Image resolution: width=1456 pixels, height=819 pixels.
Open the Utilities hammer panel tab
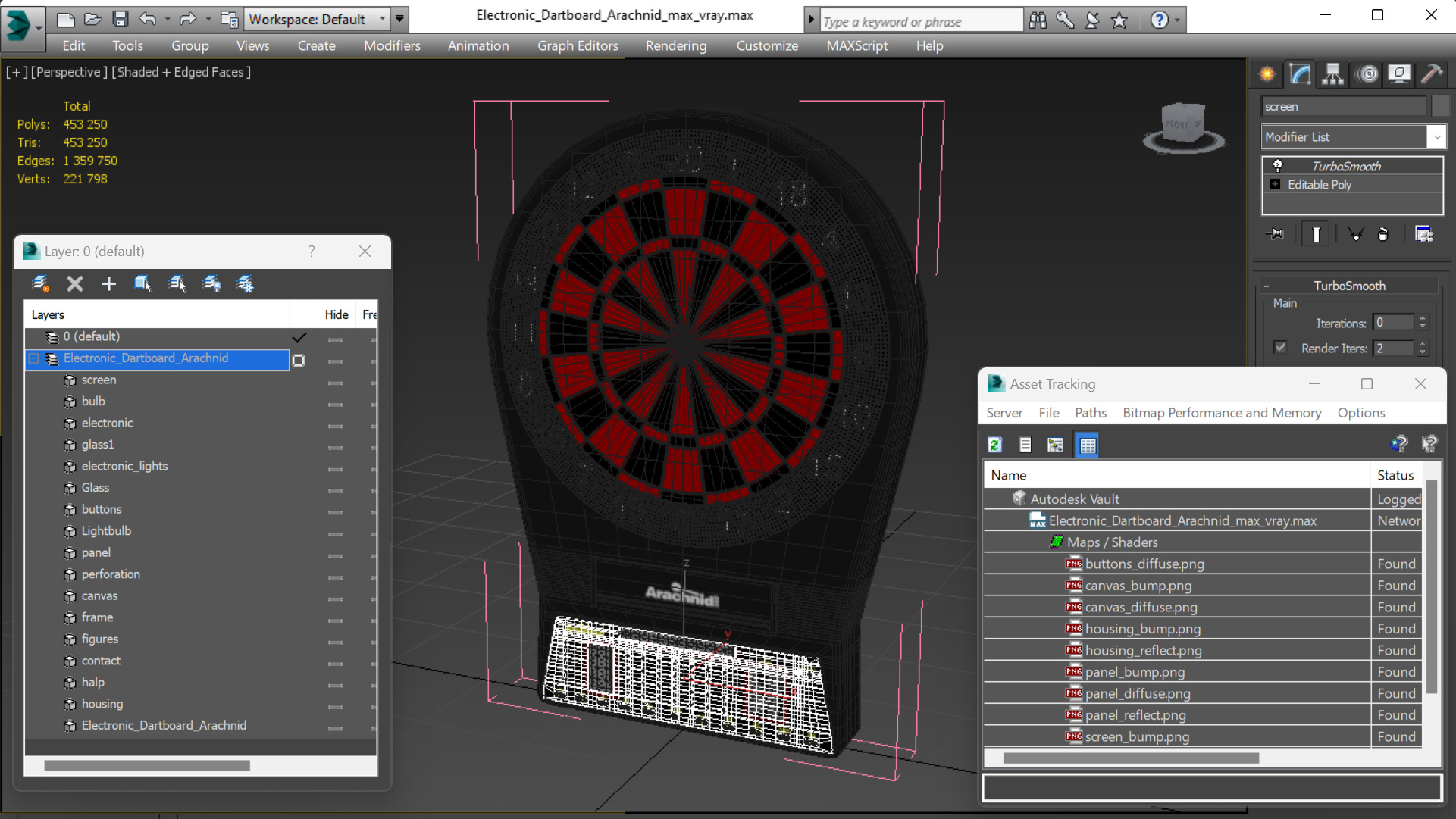(1432, 74)
